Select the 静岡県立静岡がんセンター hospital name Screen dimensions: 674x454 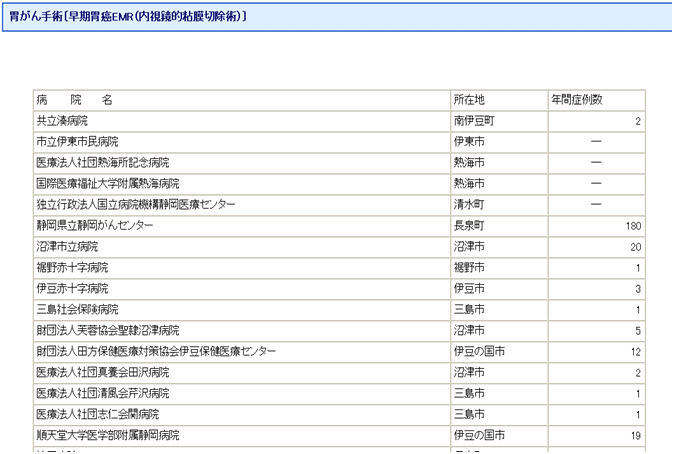[95, 226]
